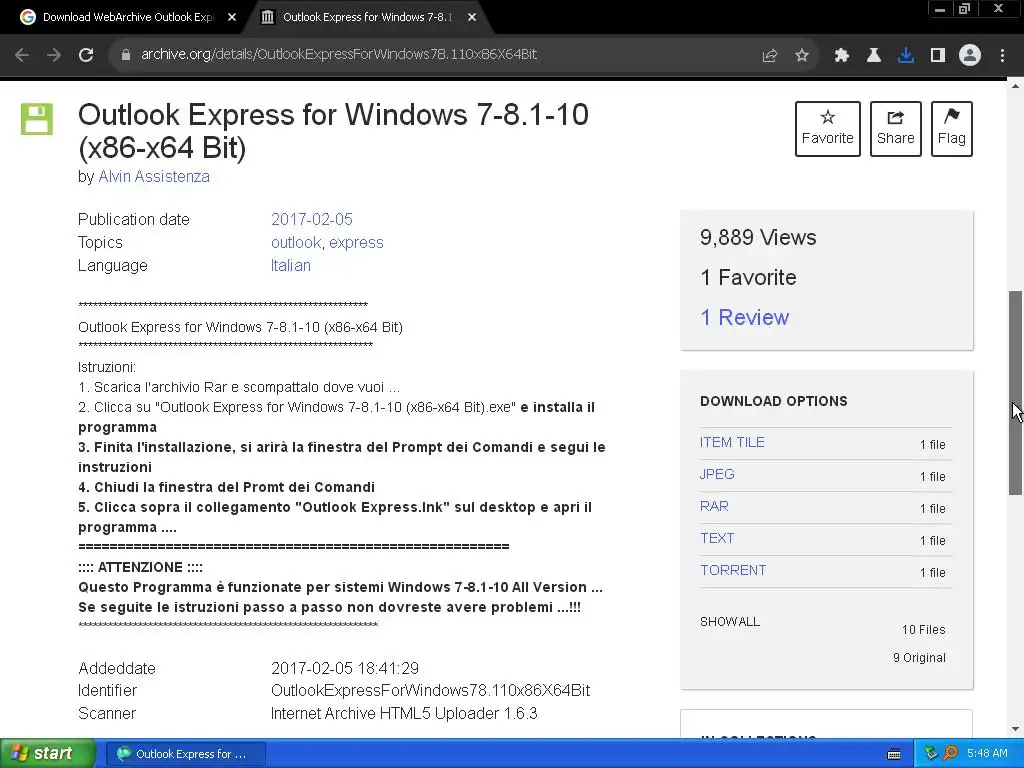
Task: Close the Download WebArchive Outlook tab
Action: pos(232,18)
